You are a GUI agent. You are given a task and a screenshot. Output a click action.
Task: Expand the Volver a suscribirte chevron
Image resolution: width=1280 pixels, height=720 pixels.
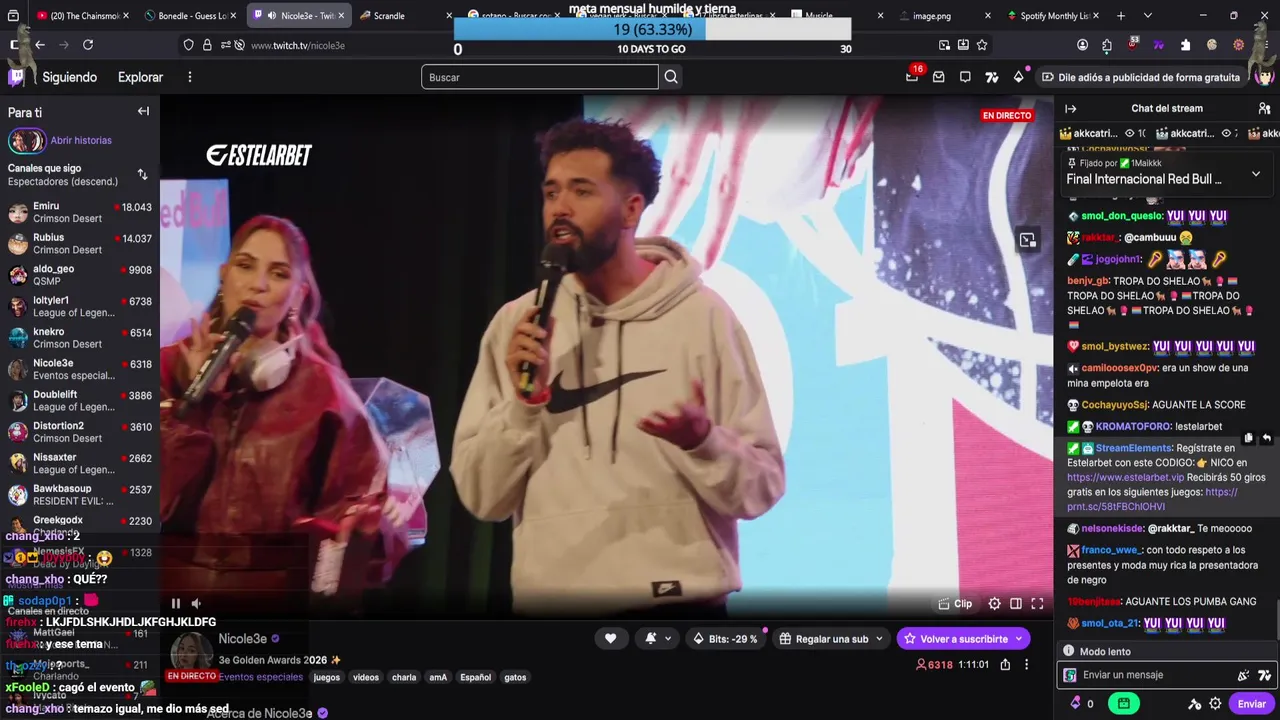tap(1019, 638)
